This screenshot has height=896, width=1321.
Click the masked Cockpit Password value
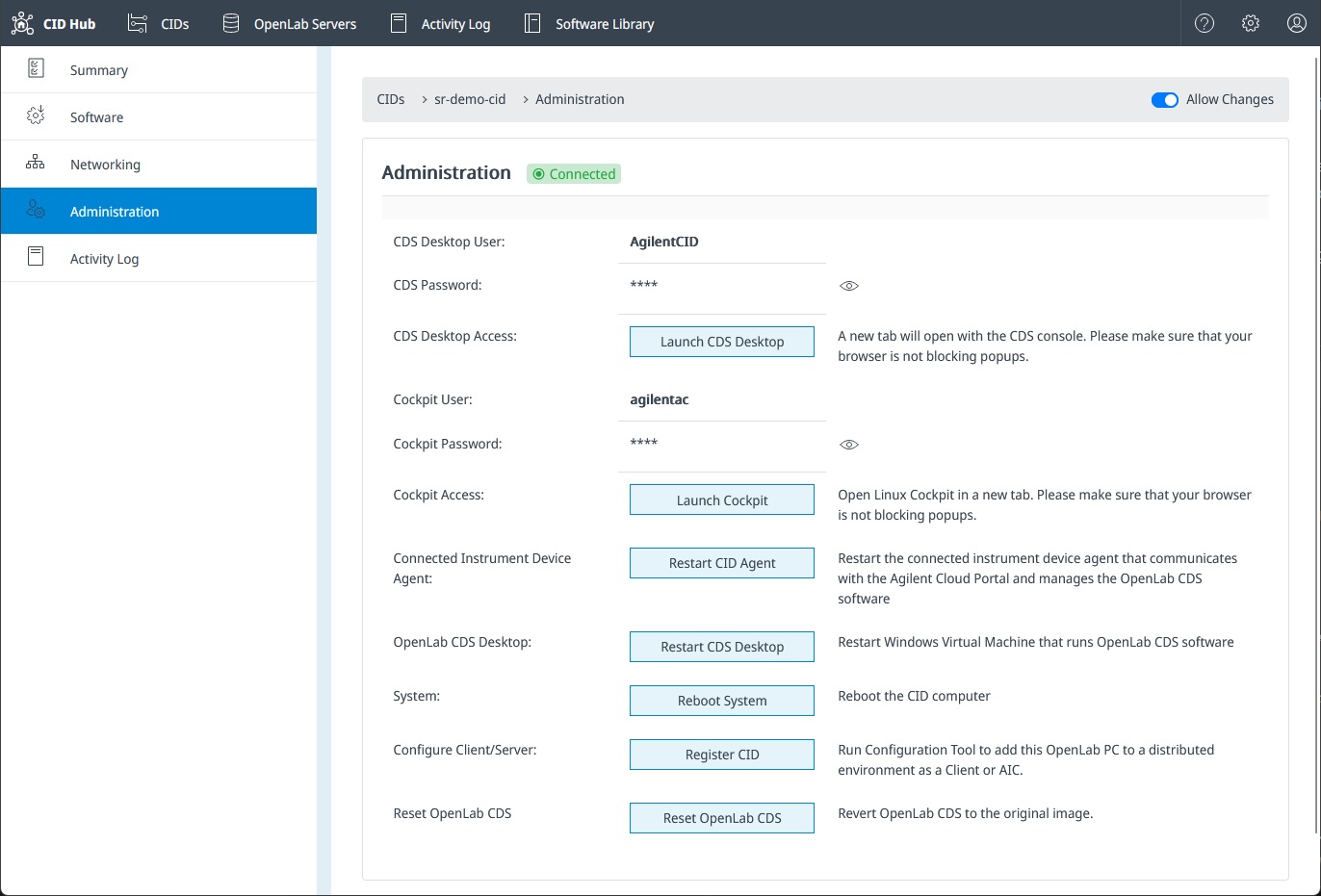643,443
